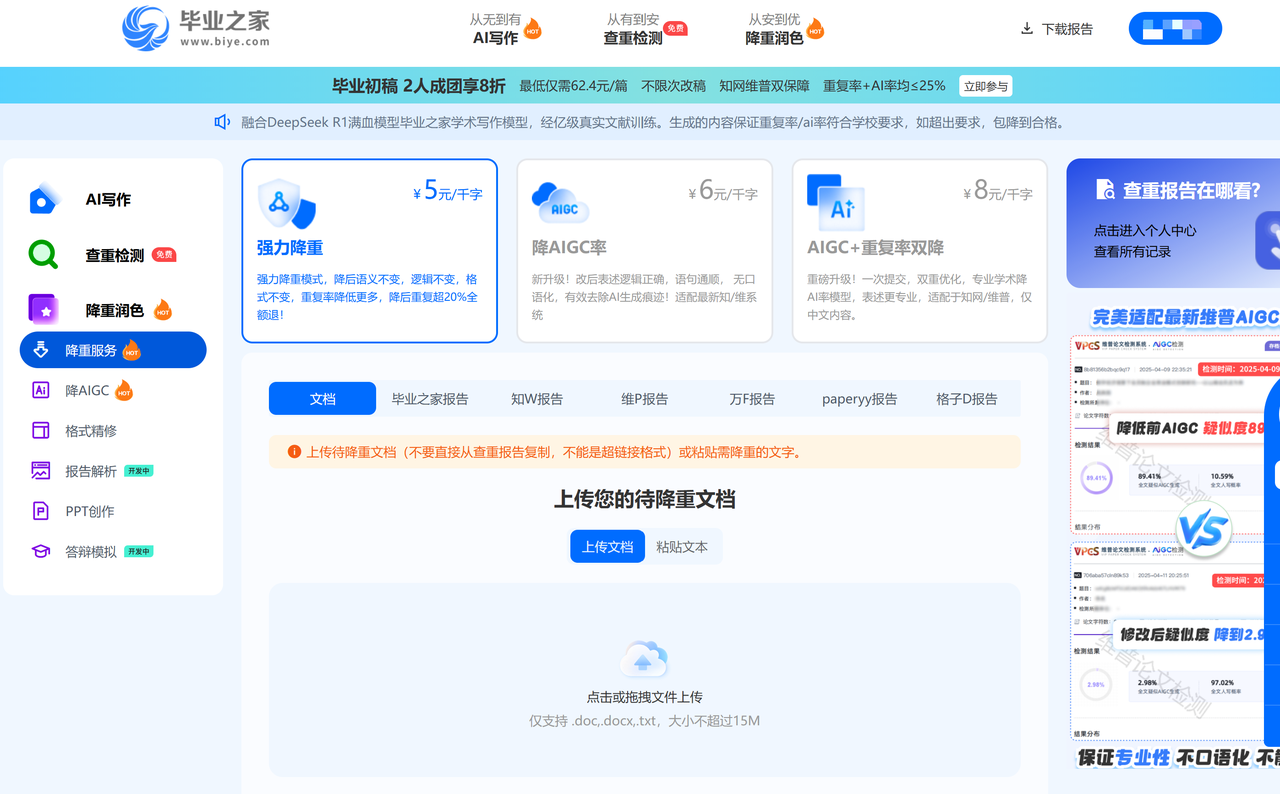
Task: Click the Ai icon on AIGC+重复率双降 card
Action: [x=835, y=203]
